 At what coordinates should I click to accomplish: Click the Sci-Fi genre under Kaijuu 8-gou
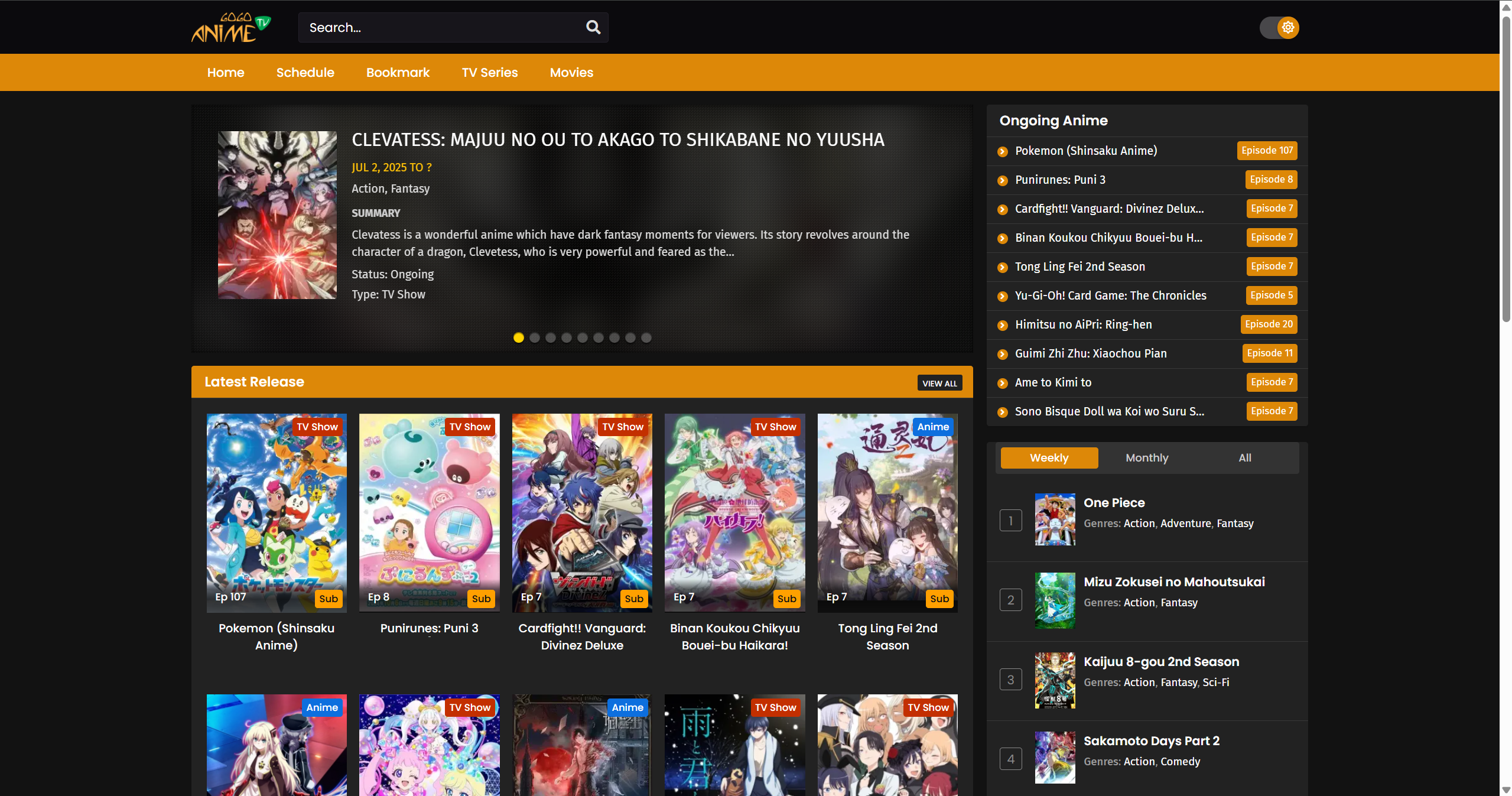click(1216, 683)
